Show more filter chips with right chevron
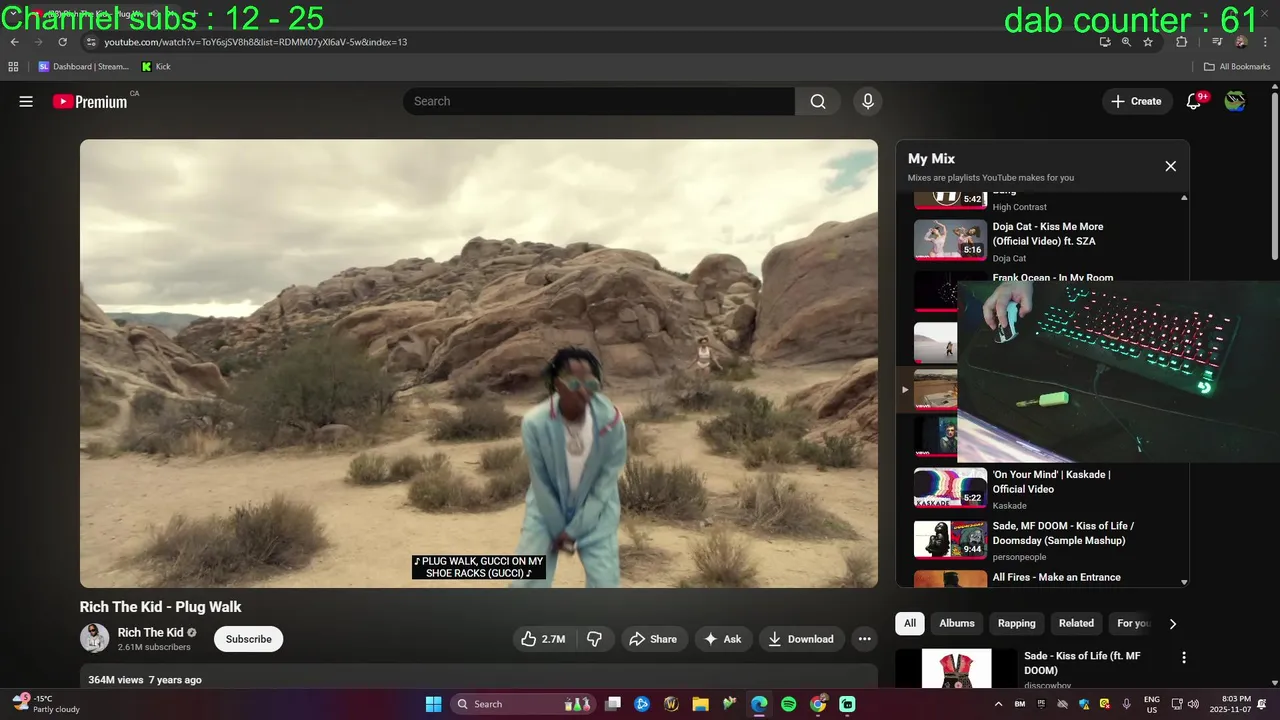 tap(1173, 623)
